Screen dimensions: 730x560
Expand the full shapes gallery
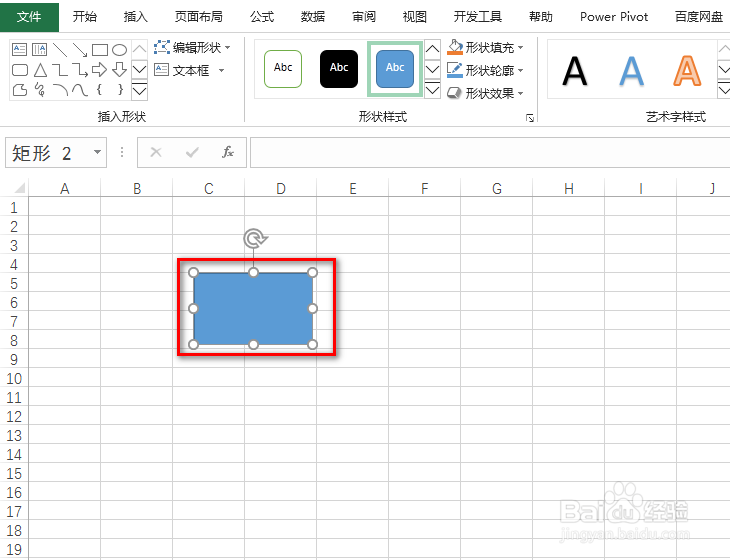click(x=140, y=90)
